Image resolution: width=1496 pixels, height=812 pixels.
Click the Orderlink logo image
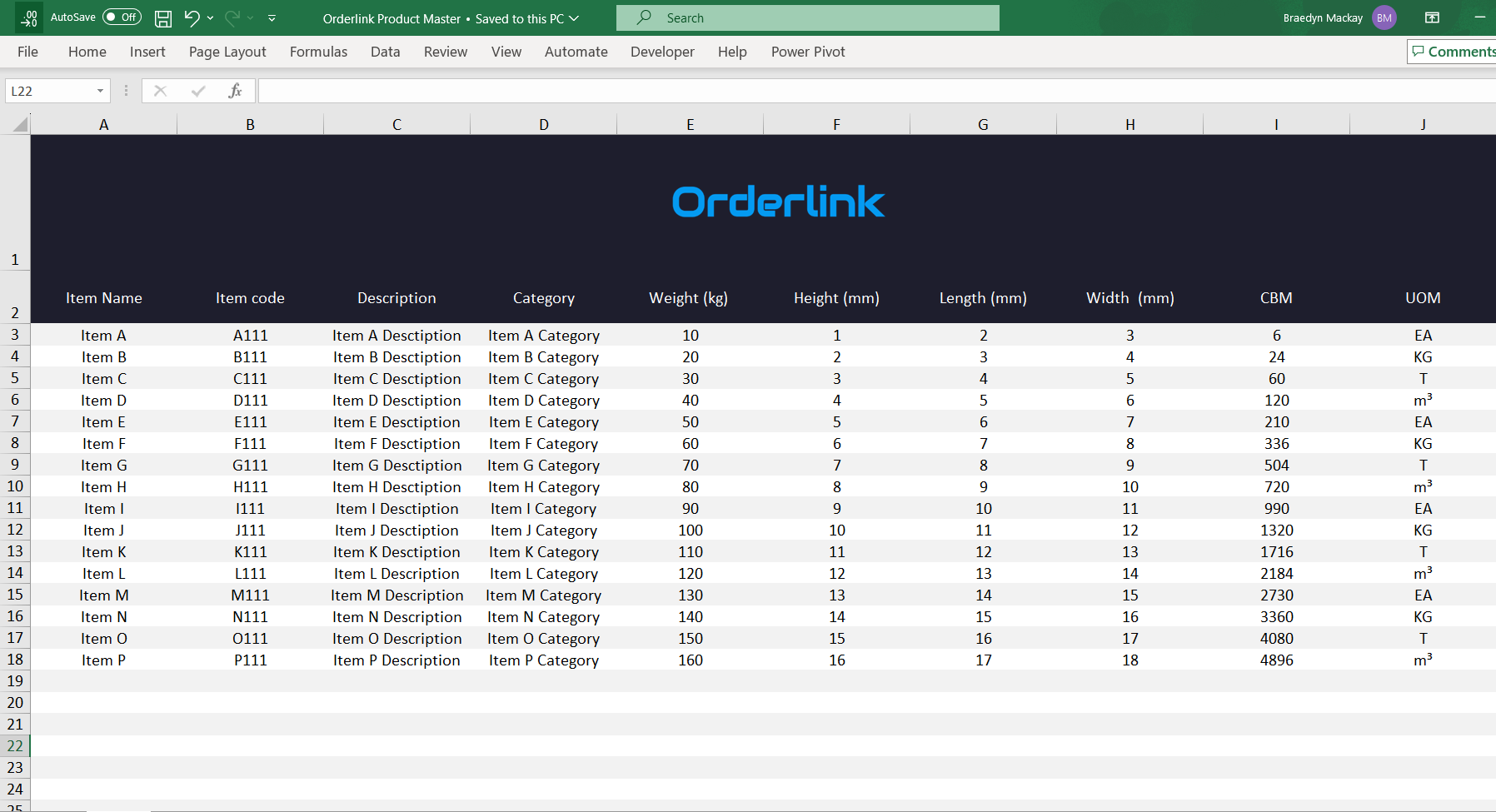pyautogui.click(x=778, y=202)
